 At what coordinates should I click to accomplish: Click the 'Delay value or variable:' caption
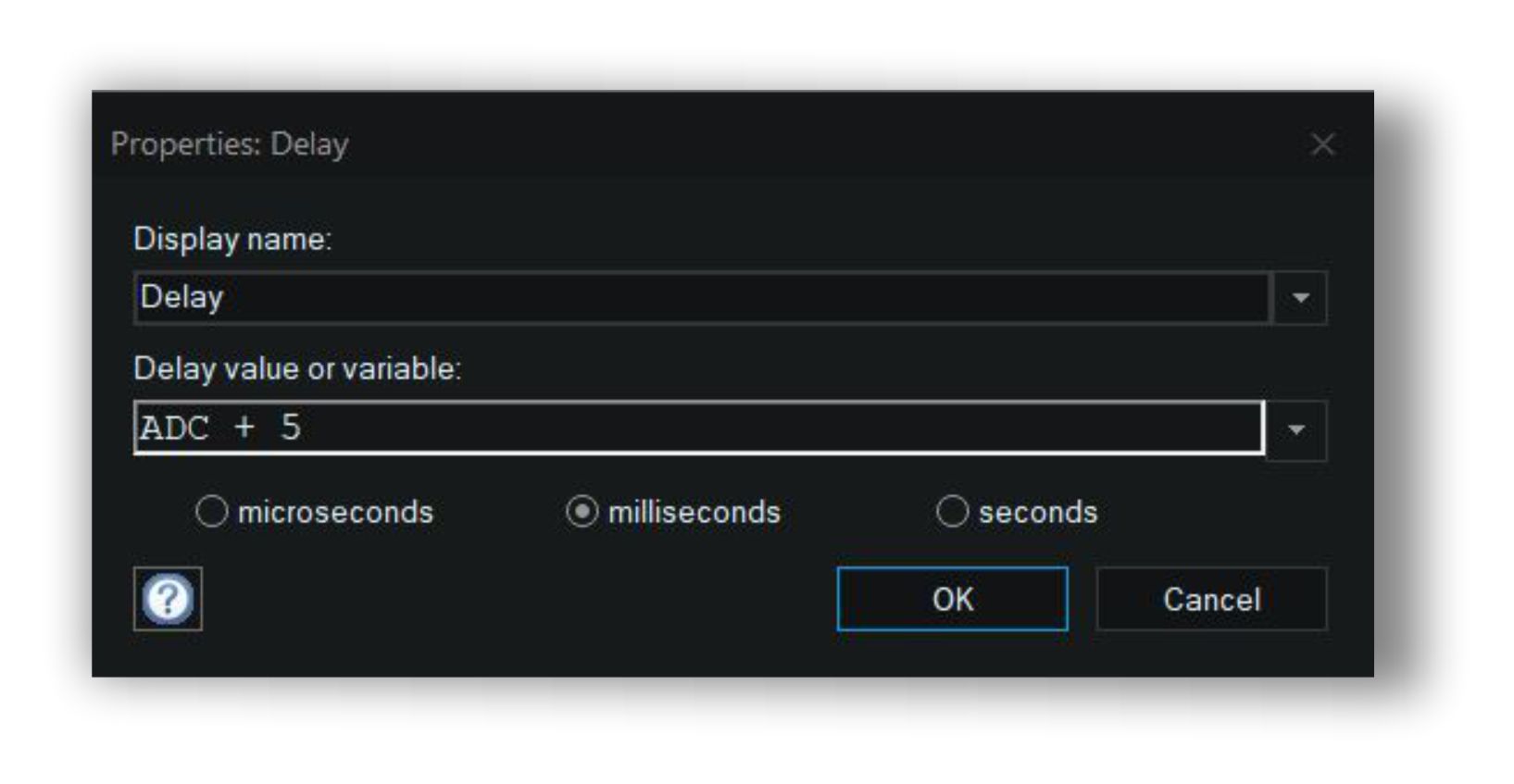[x=297, y=368]
